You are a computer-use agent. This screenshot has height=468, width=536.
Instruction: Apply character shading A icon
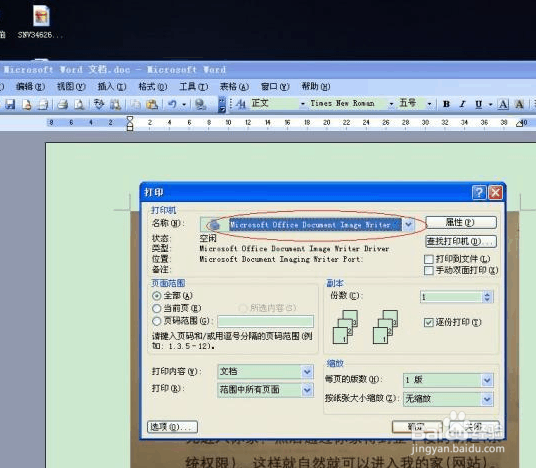click(x=519, y=104)
